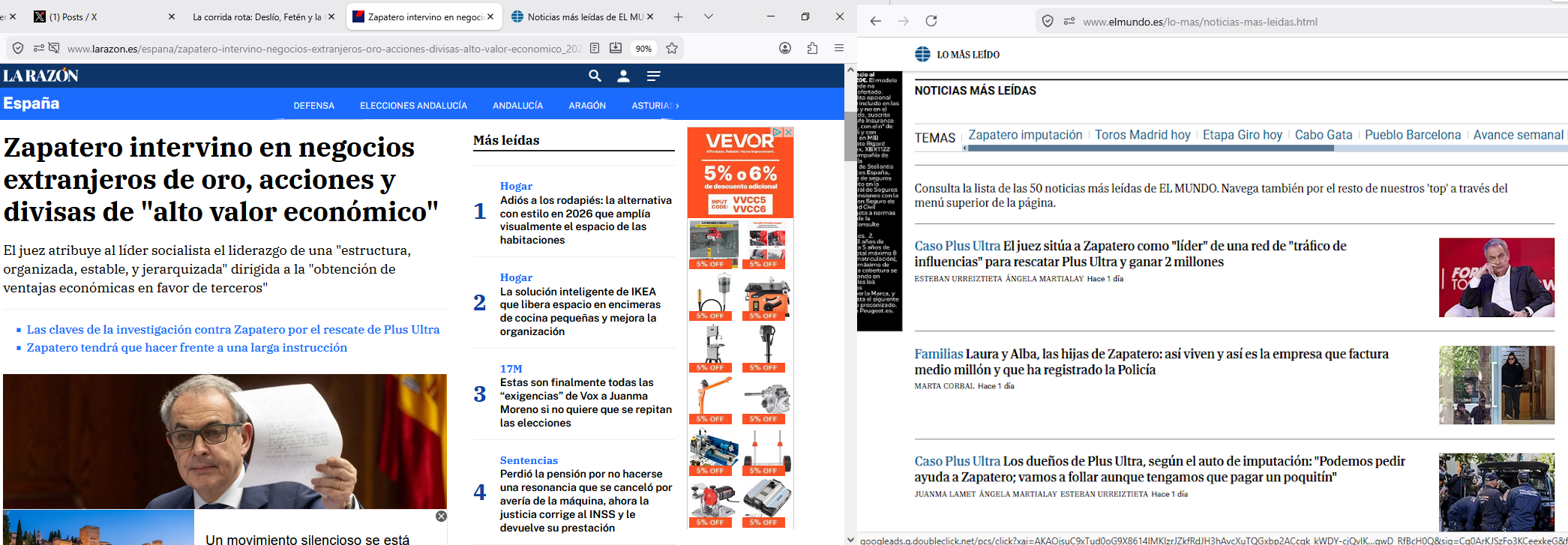Screen dimensions: 1568x545
Task: Open a new browser tab
Action: pos(678,16)
